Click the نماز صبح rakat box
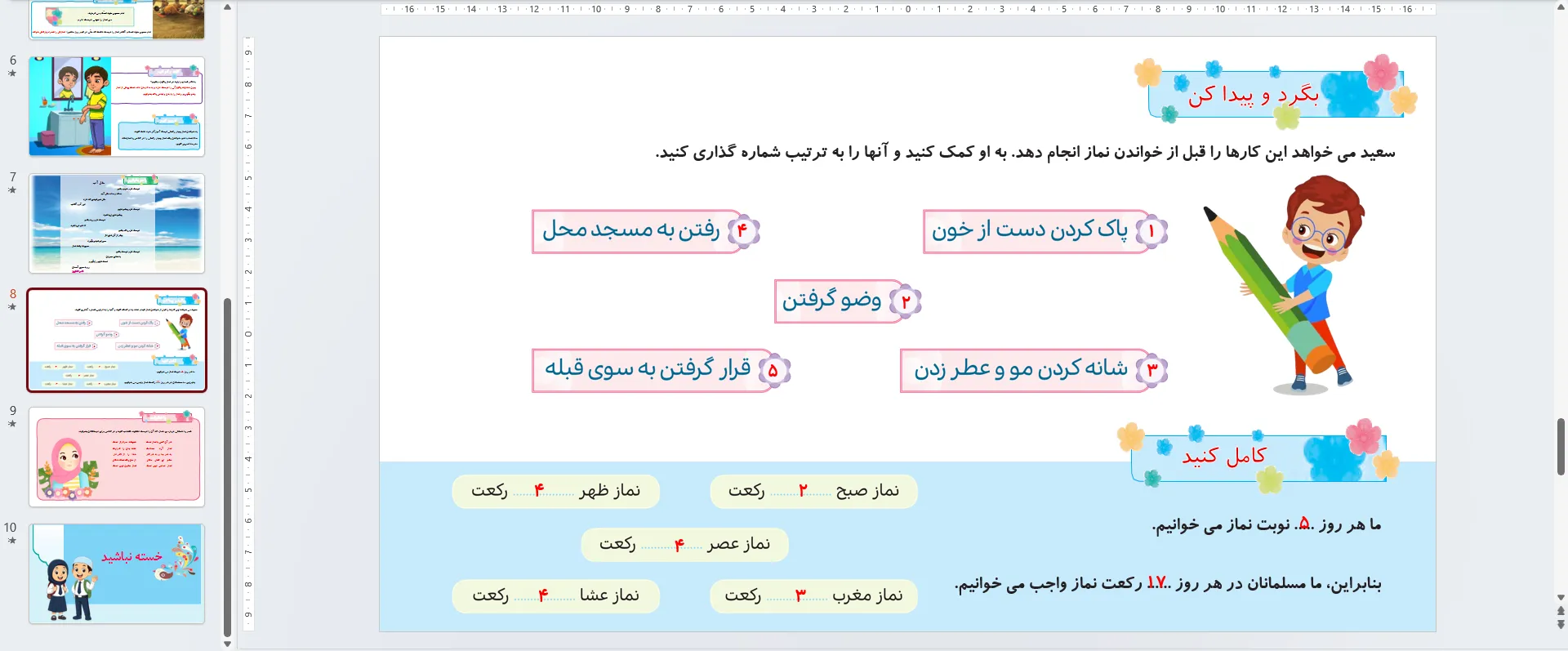The height and width of the screenshot is (651, 1568). pos(813,491)
